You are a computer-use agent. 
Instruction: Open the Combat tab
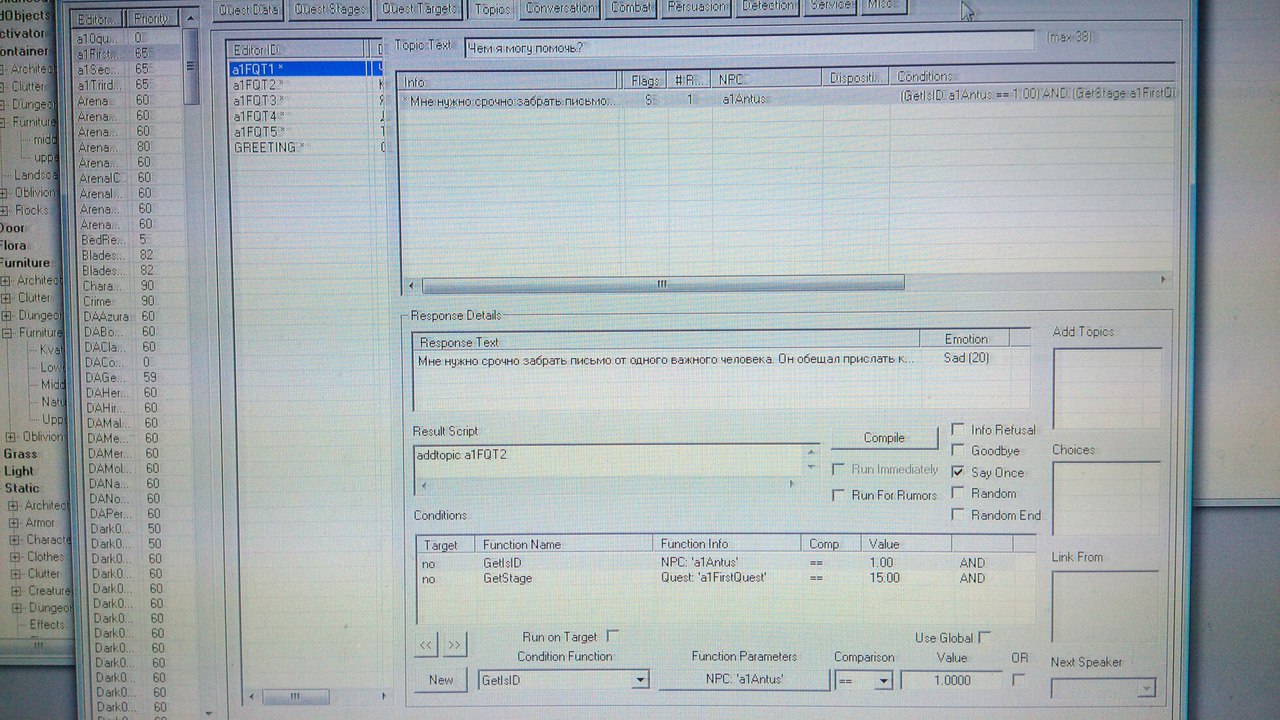pyautogui.click(x=630, y=10)
